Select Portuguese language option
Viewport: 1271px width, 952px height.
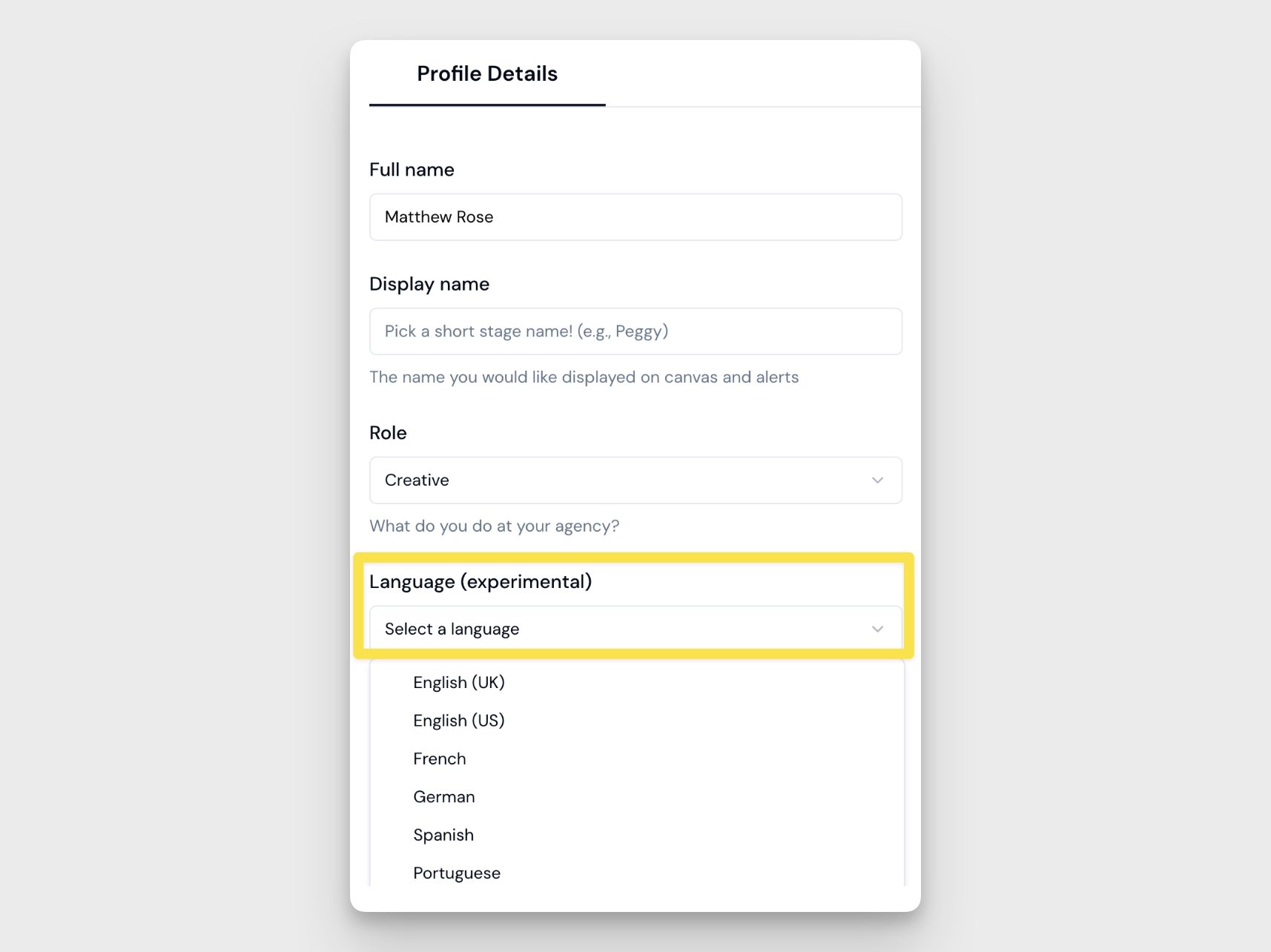[x=457, y=873]
